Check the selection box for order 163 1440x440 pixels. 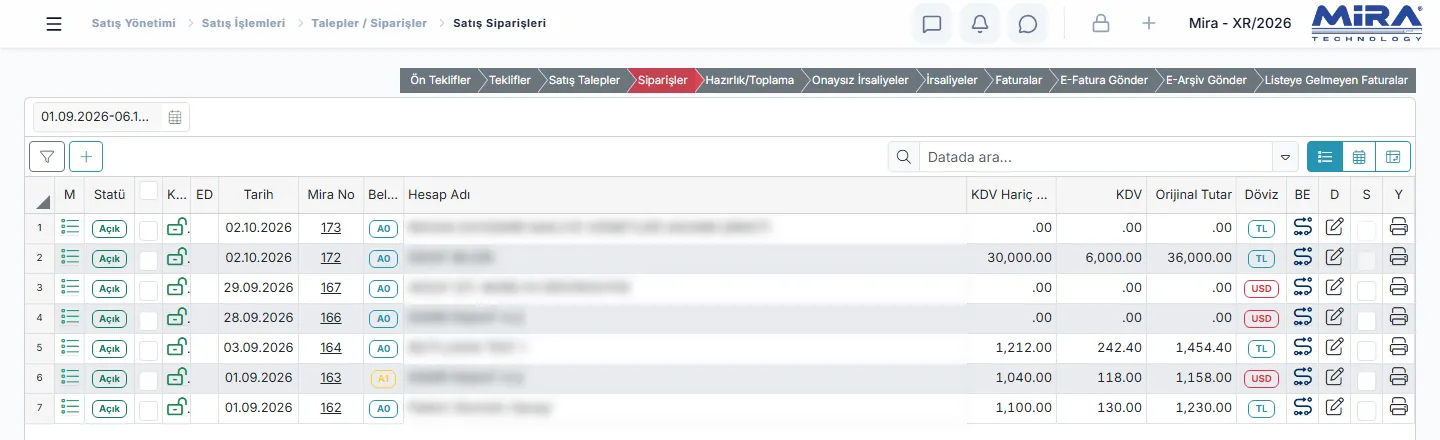tap(148, 381)
